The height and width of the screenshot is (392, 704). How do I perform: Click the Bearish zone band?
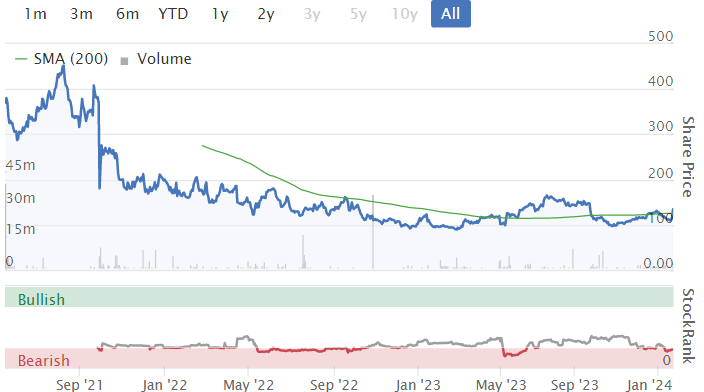pyautogui.click(x=339, y=358)
